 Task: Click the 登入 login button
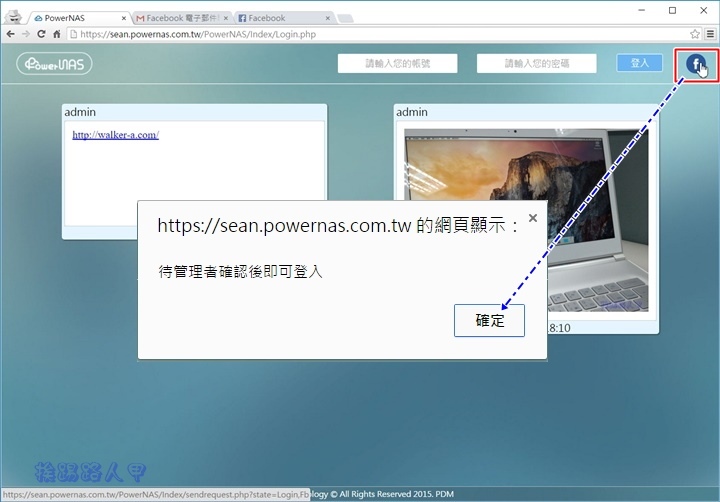pyautogui.click(x=640, y=63)
